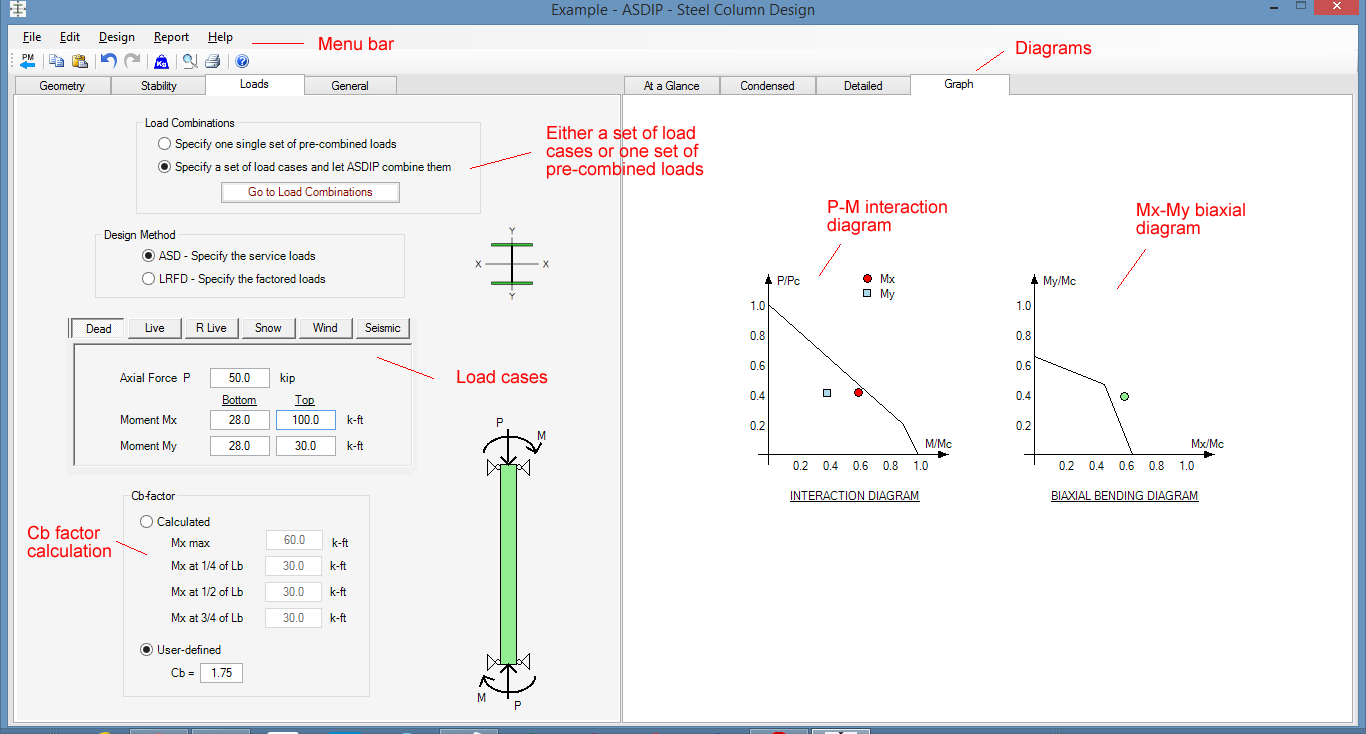Click the Mx max field showing 60.0
This screenshot has height=734, width=1366.
294,540
